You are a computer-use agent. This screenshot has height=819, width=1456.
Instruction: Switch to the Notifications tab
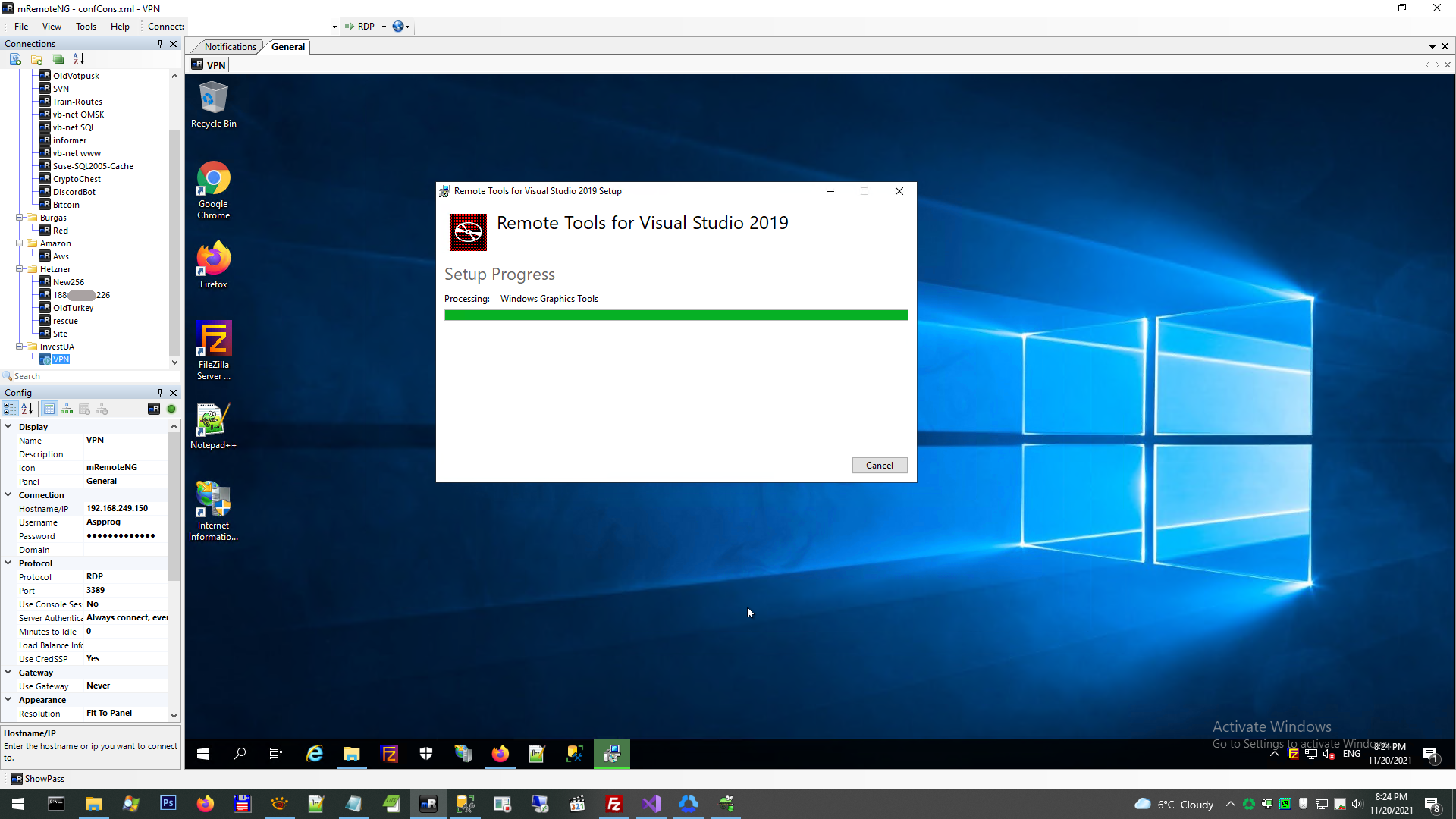click(x=230, y=47)
